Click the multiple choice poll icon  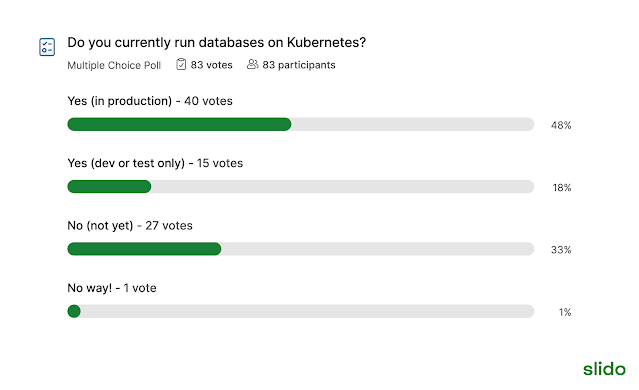coord(47,47)
